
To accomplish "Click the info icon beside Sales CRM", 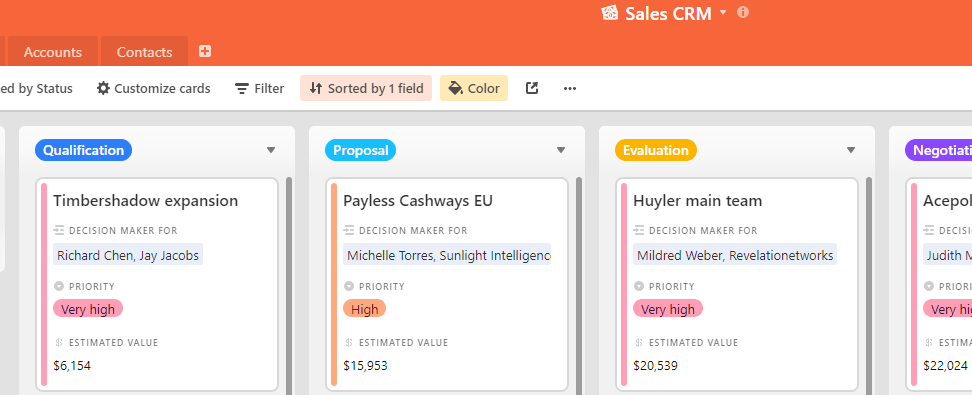I will [743, 12].
